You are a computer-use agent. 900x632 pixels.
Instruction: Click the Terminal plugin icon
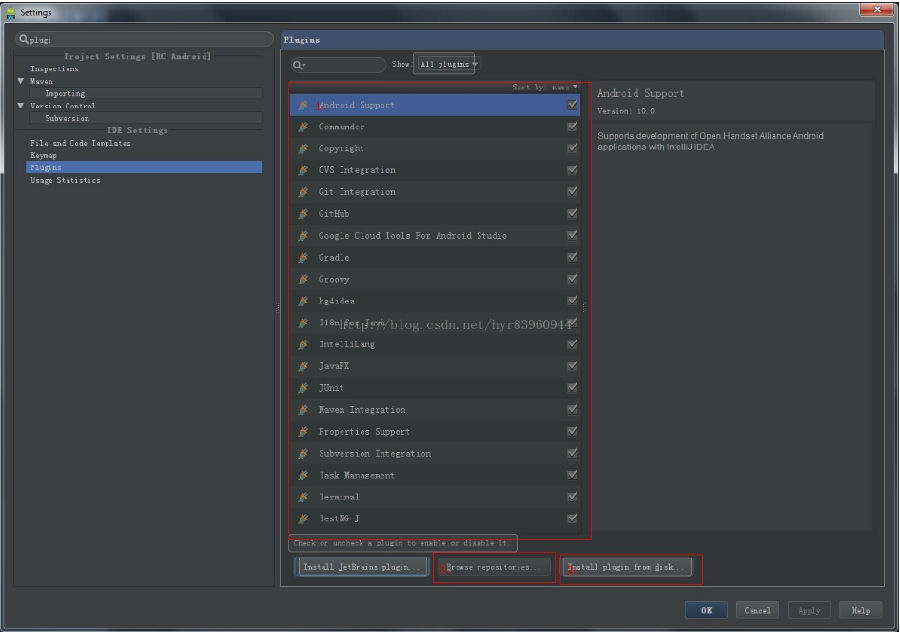(x=303, y=497)
